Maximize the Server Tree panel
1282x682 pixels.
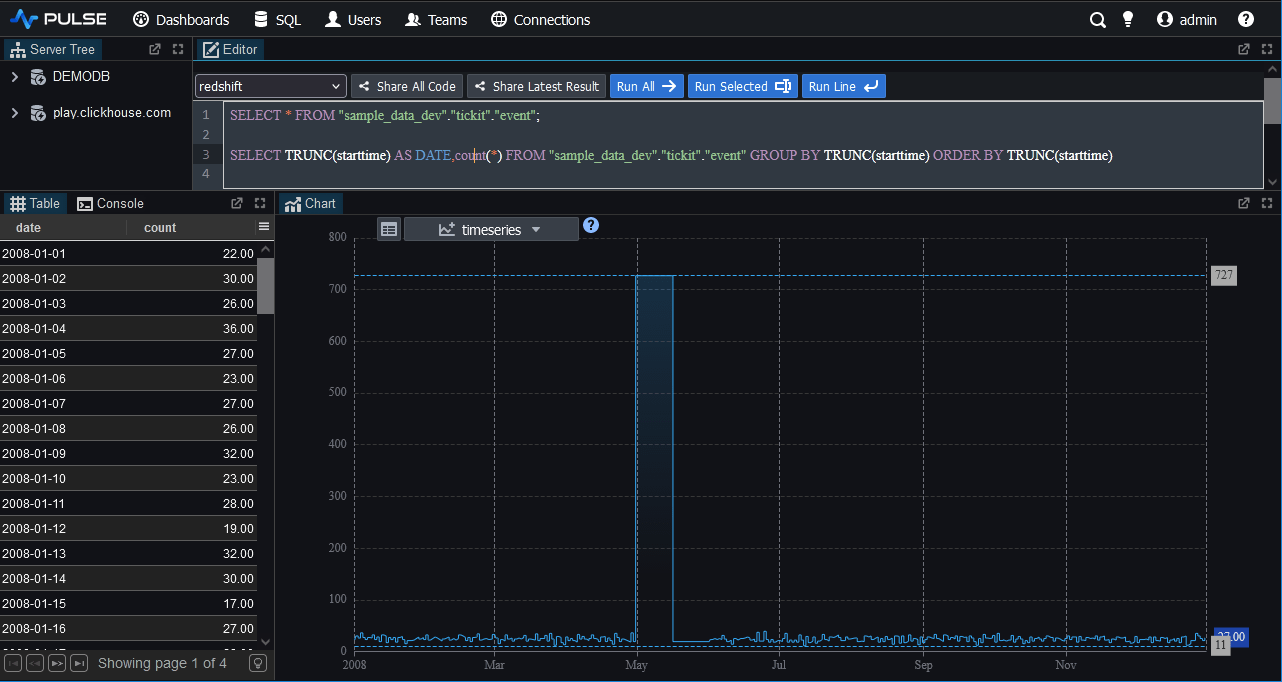click(178, 49)
